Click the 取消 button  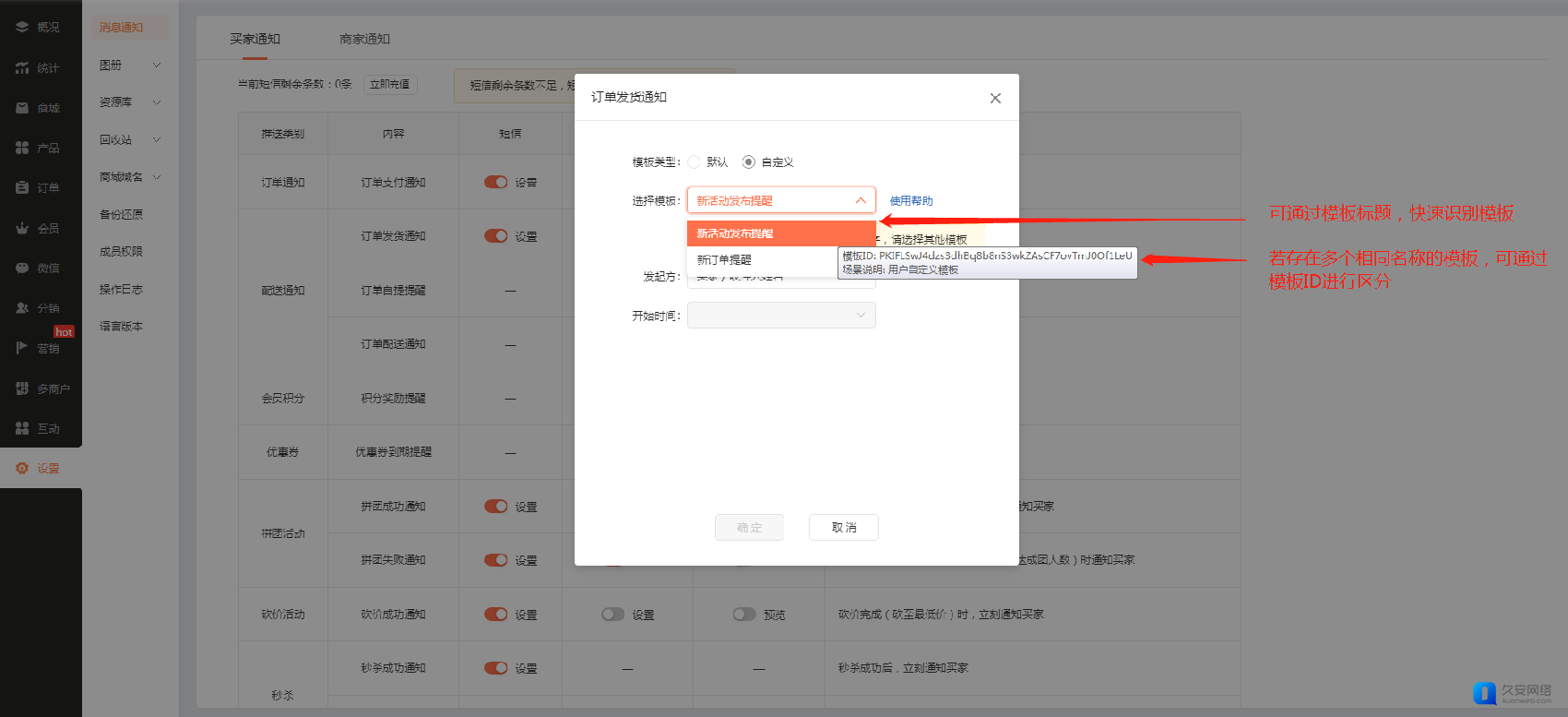(843, 528)
